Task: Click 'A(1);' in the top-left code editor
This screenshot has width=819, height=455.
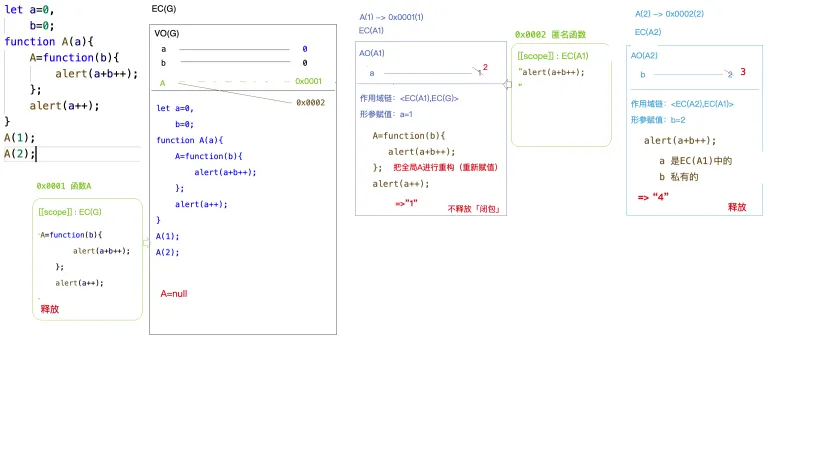Action: click(x=20, y=138)
